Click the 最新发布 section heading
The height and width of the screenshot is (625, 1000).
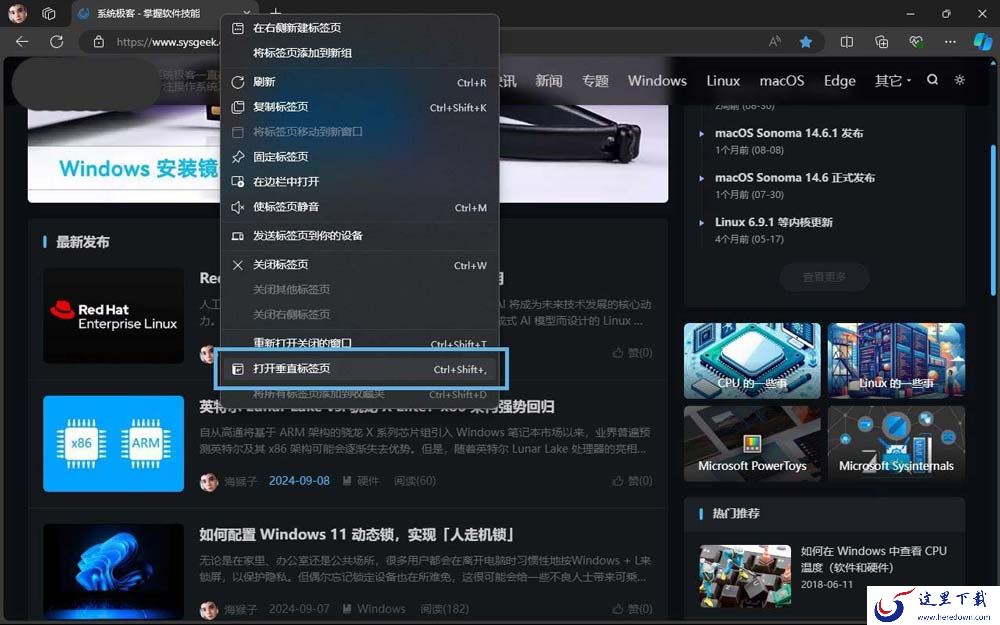82,242
